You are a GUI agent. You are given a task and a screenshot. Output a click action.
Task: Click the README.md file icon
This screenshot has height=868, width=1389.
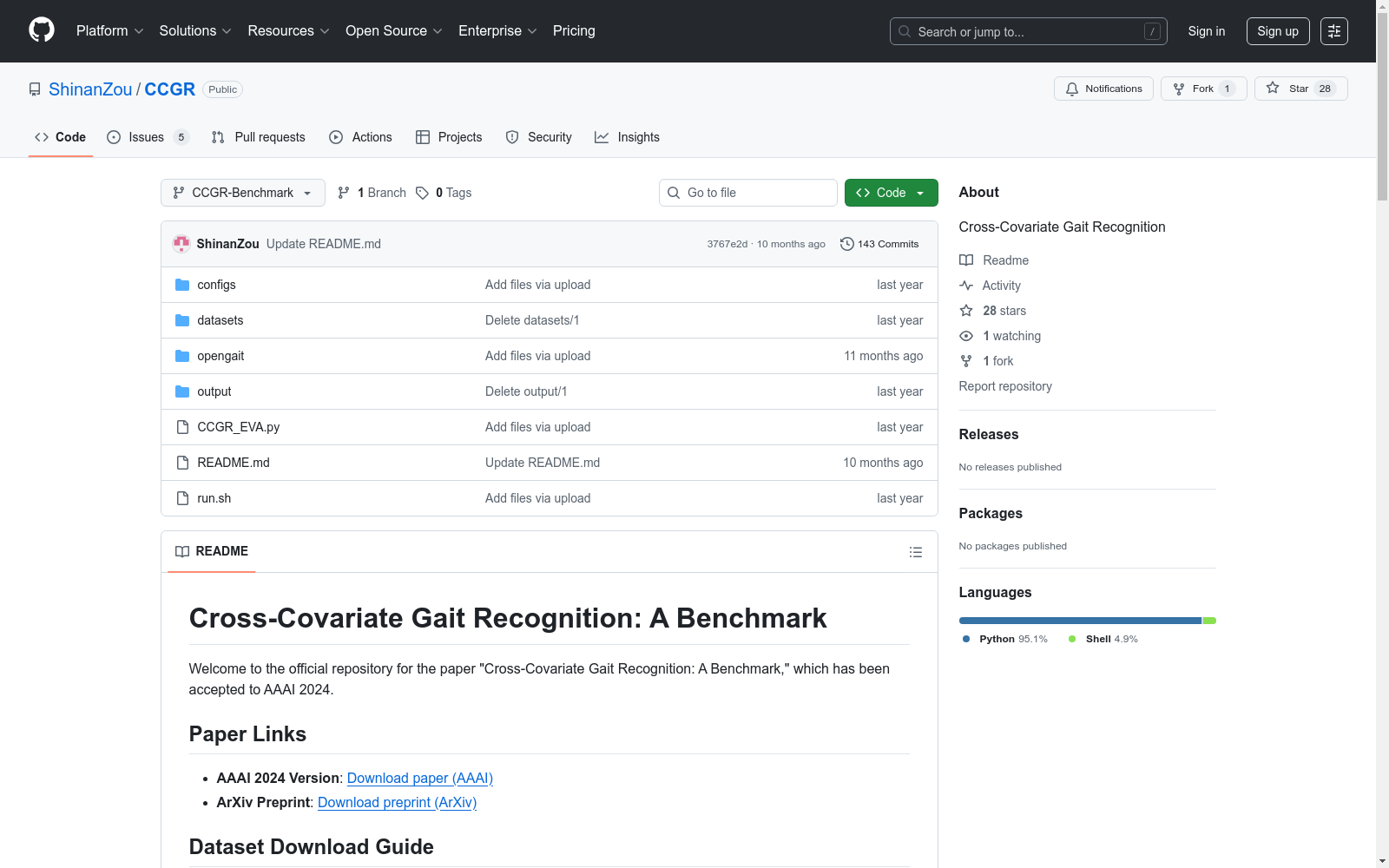182,463
